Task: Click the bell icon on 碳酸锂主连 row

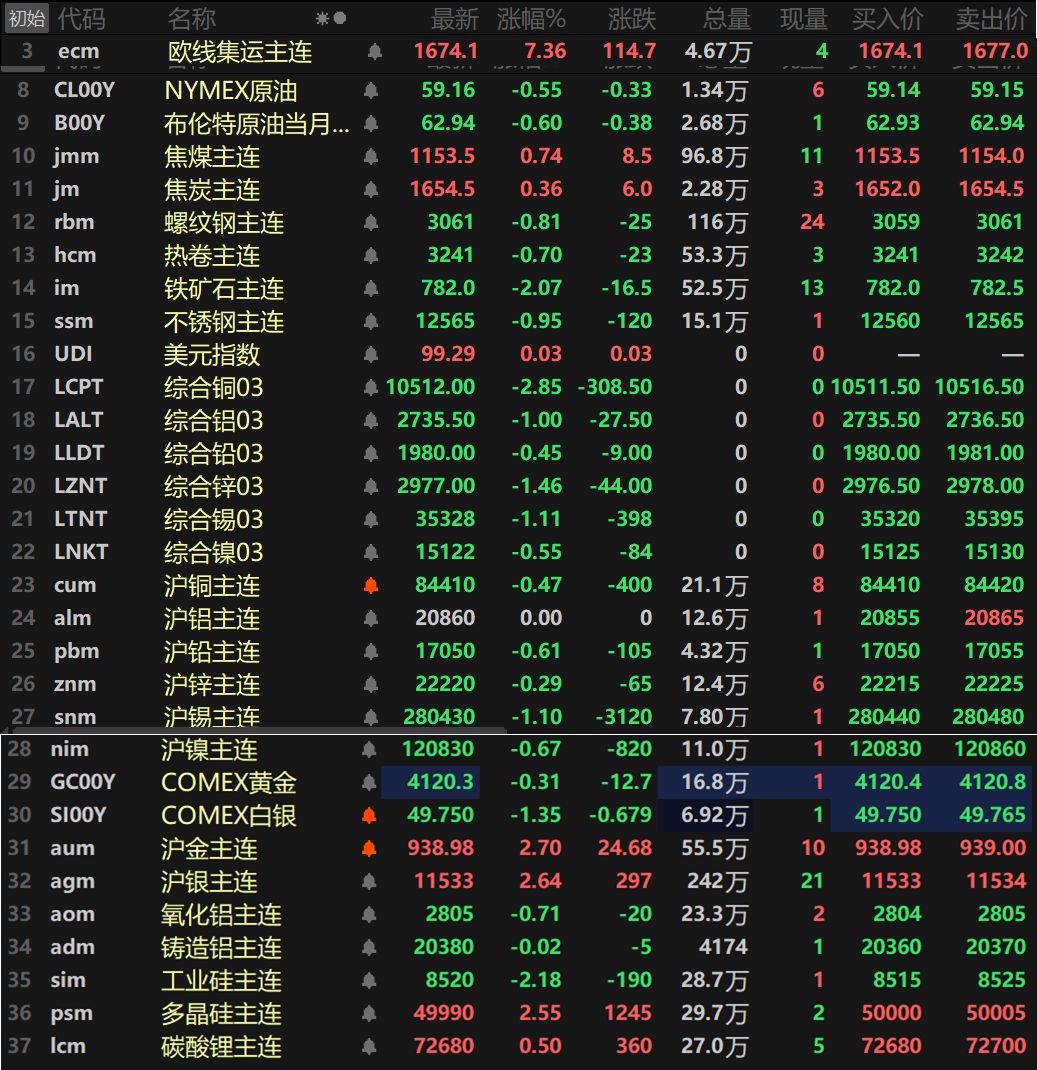Action: [369, 1046]
